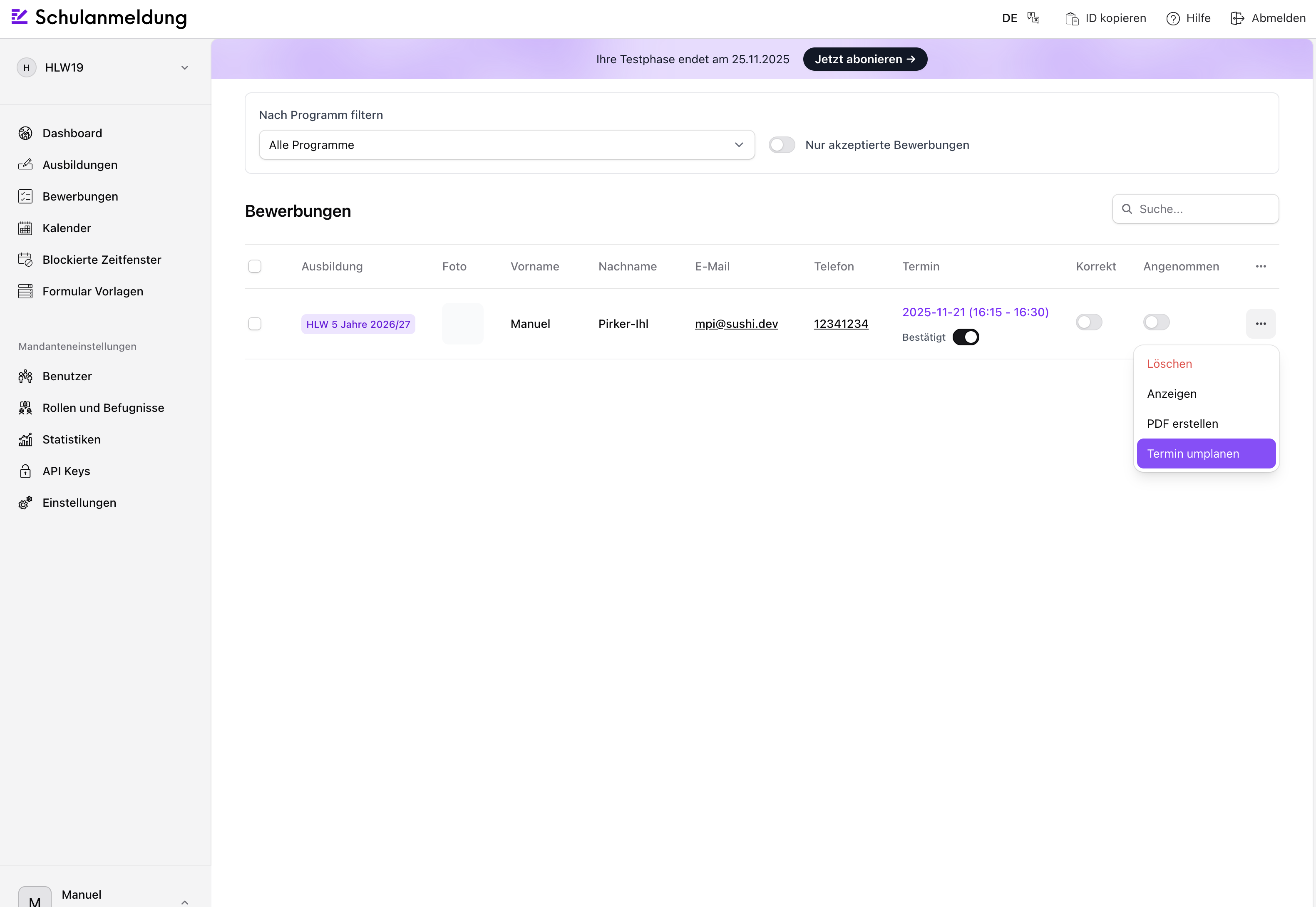This screenshot has height=907, width=1316.
Task: Select Termin umplanen menu entry
Action: 1206,453
